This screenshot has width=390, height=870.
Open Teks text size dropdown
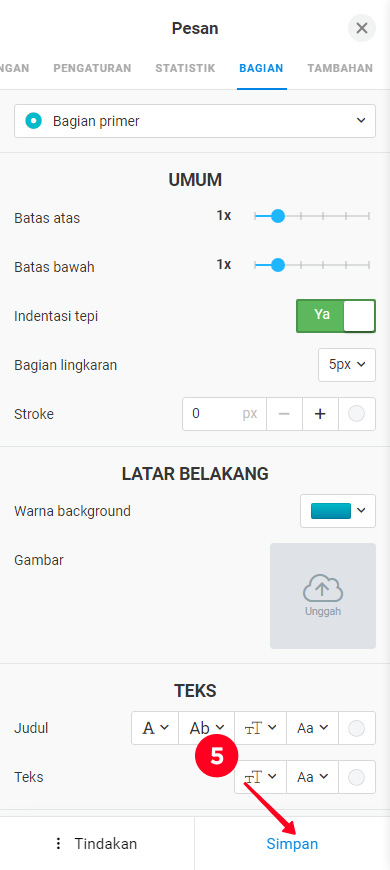coord(261,777)
